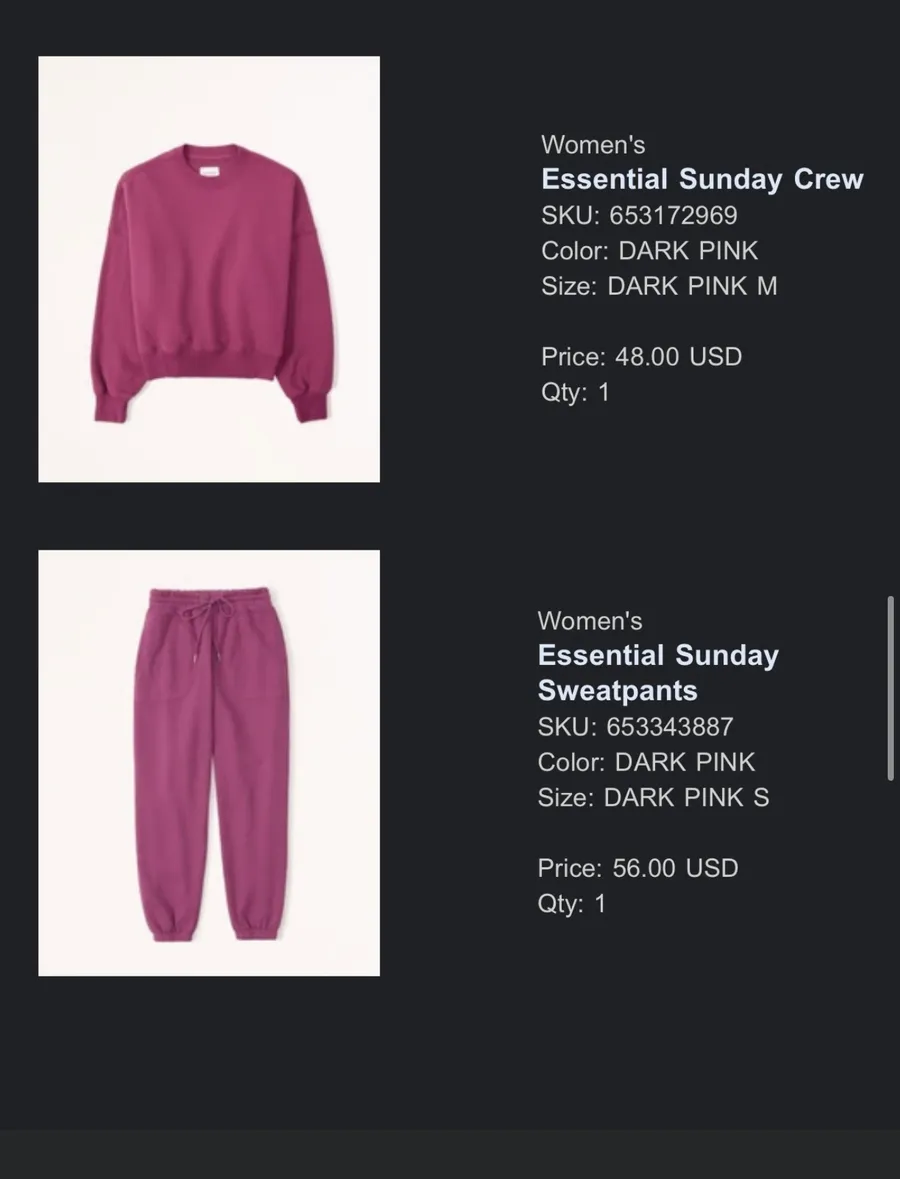Image resolution: width=900 pixels, height=1179 pixels.
Task: Click the Women's label above Crew
Action: (x=593, y=144)
